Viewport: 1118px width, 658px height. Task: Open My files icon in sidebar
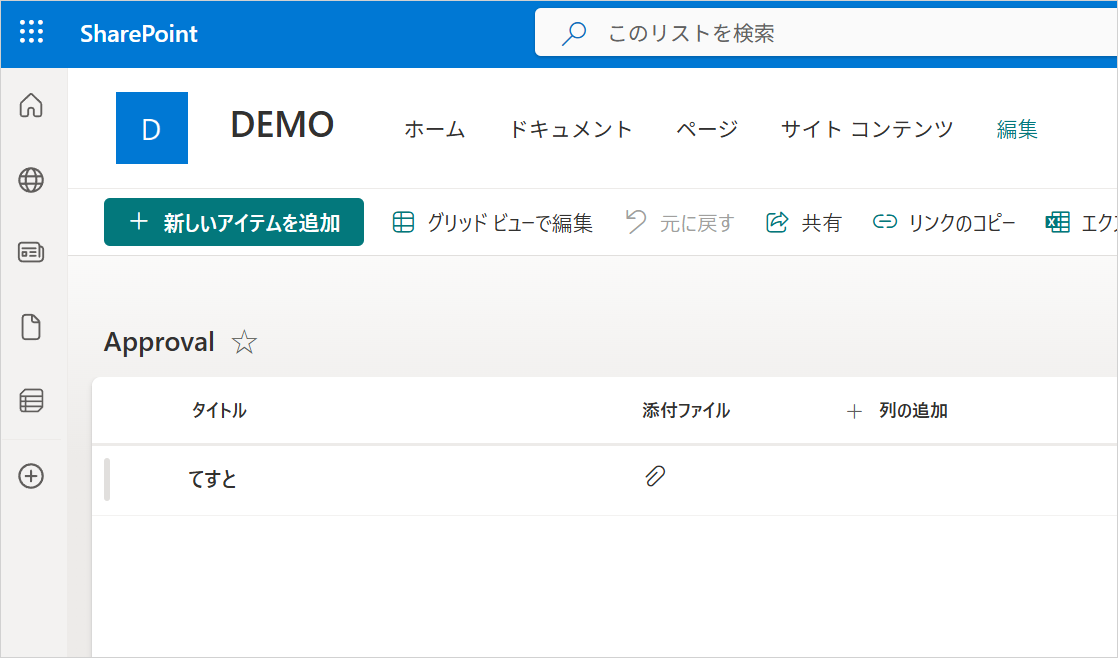32,327
